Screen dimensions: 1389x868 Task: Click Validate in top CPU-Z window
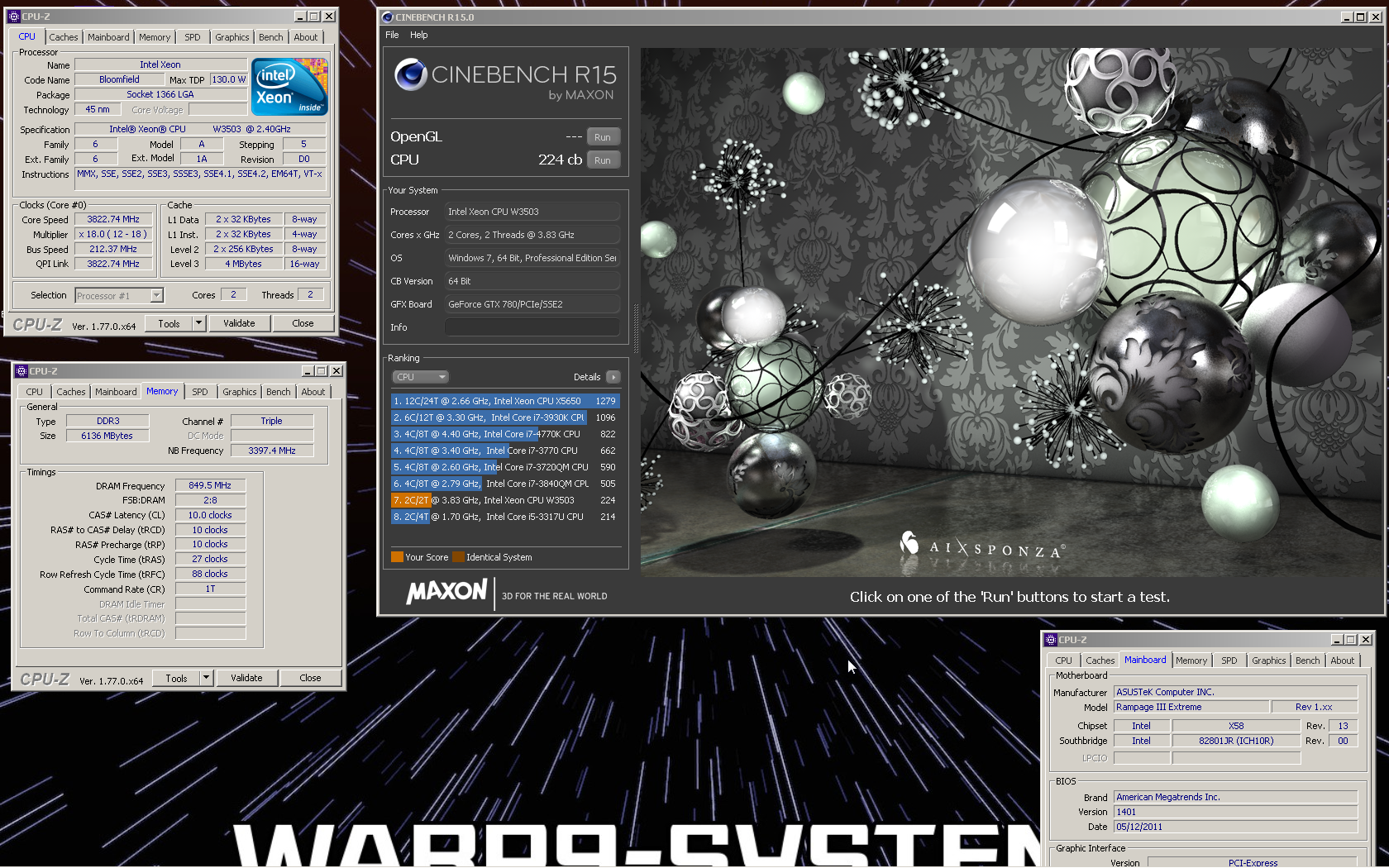[239, 323]
